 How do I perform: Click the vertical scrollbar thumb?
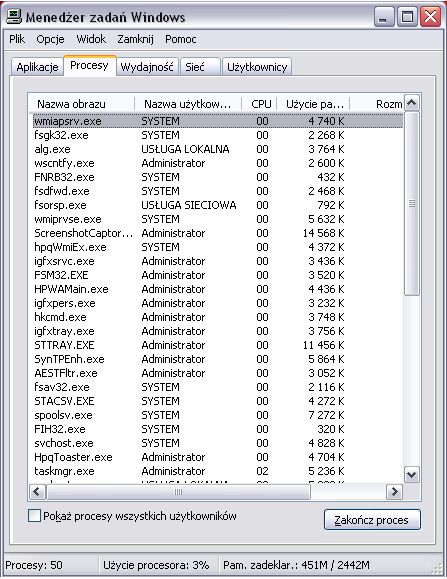click(x=412, y=203)
